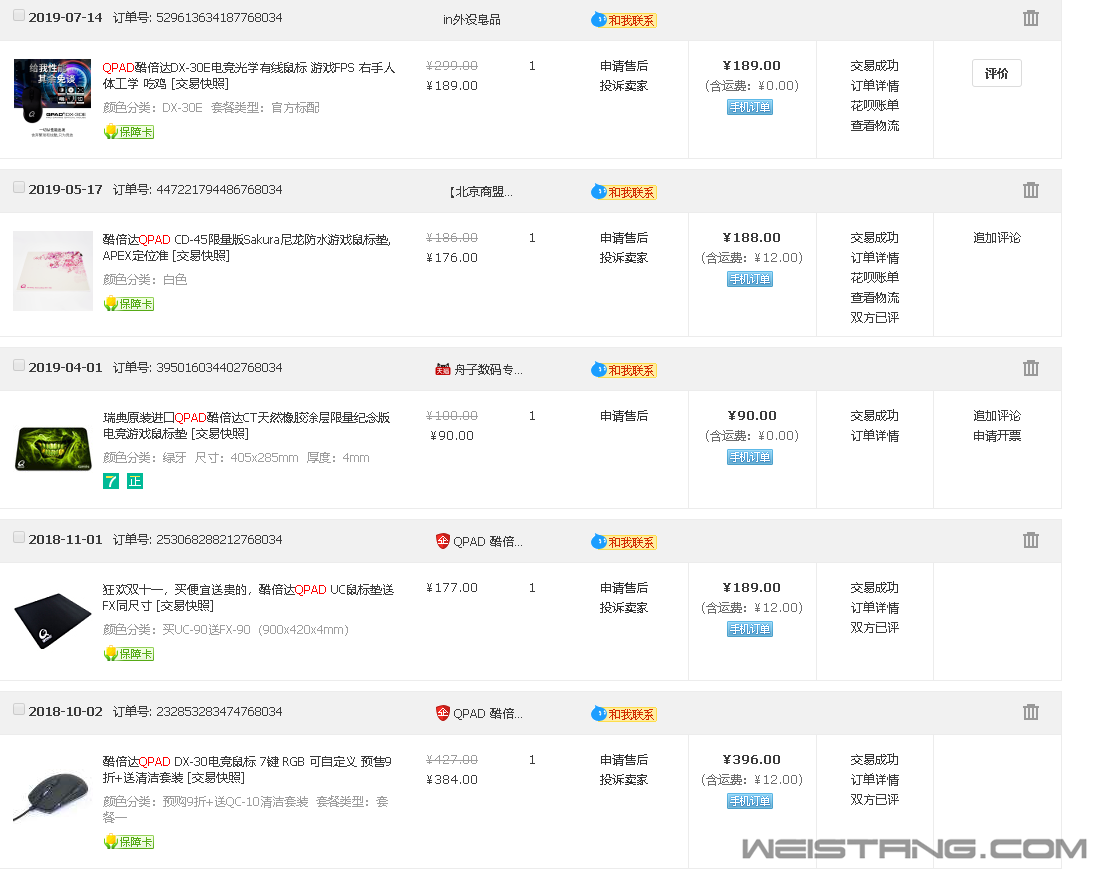Click 手机订单 badge on the ¥90.00 order

point(750,457)
